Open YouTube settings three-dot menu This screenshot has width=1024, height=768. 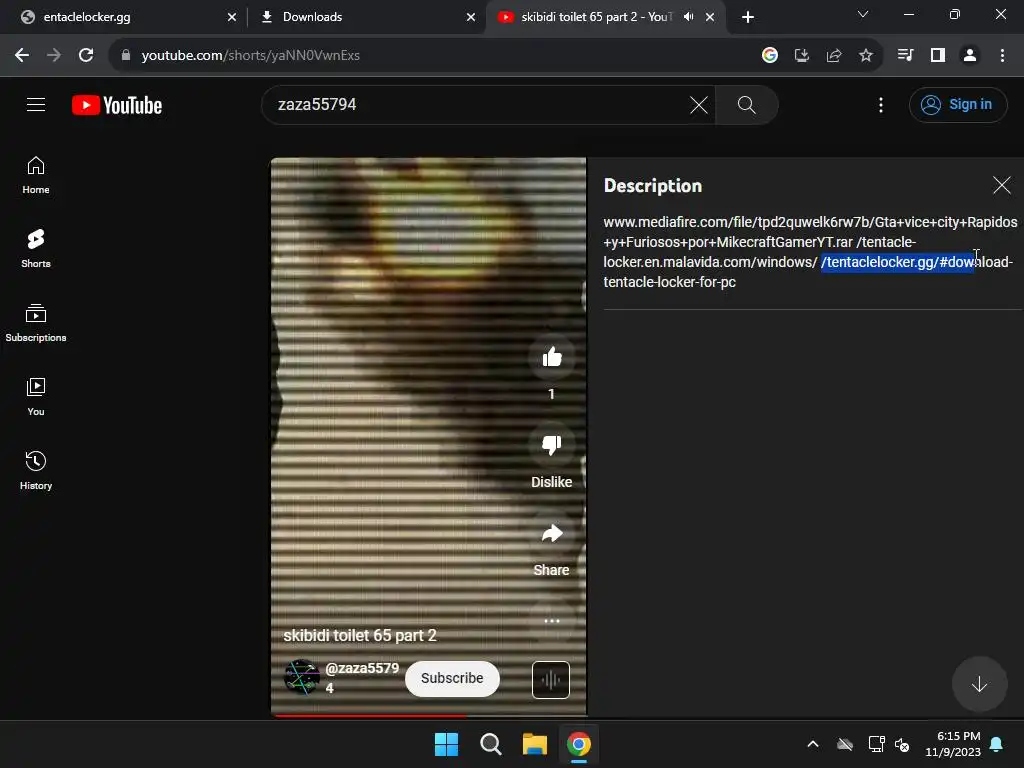pyautogui.click(x=880, y=104)
